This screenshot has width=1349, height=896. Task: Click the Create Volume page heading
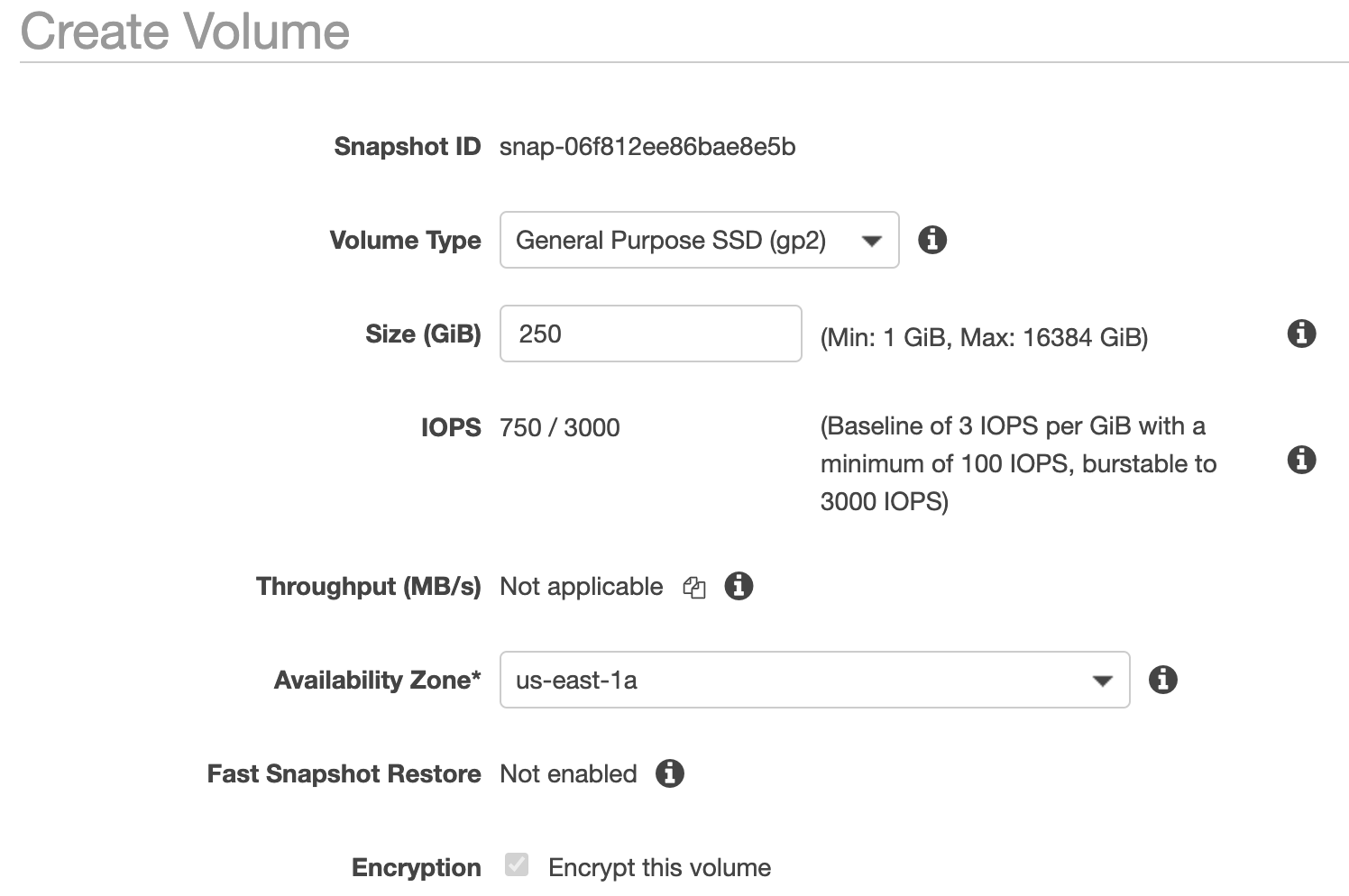(185, 31)
